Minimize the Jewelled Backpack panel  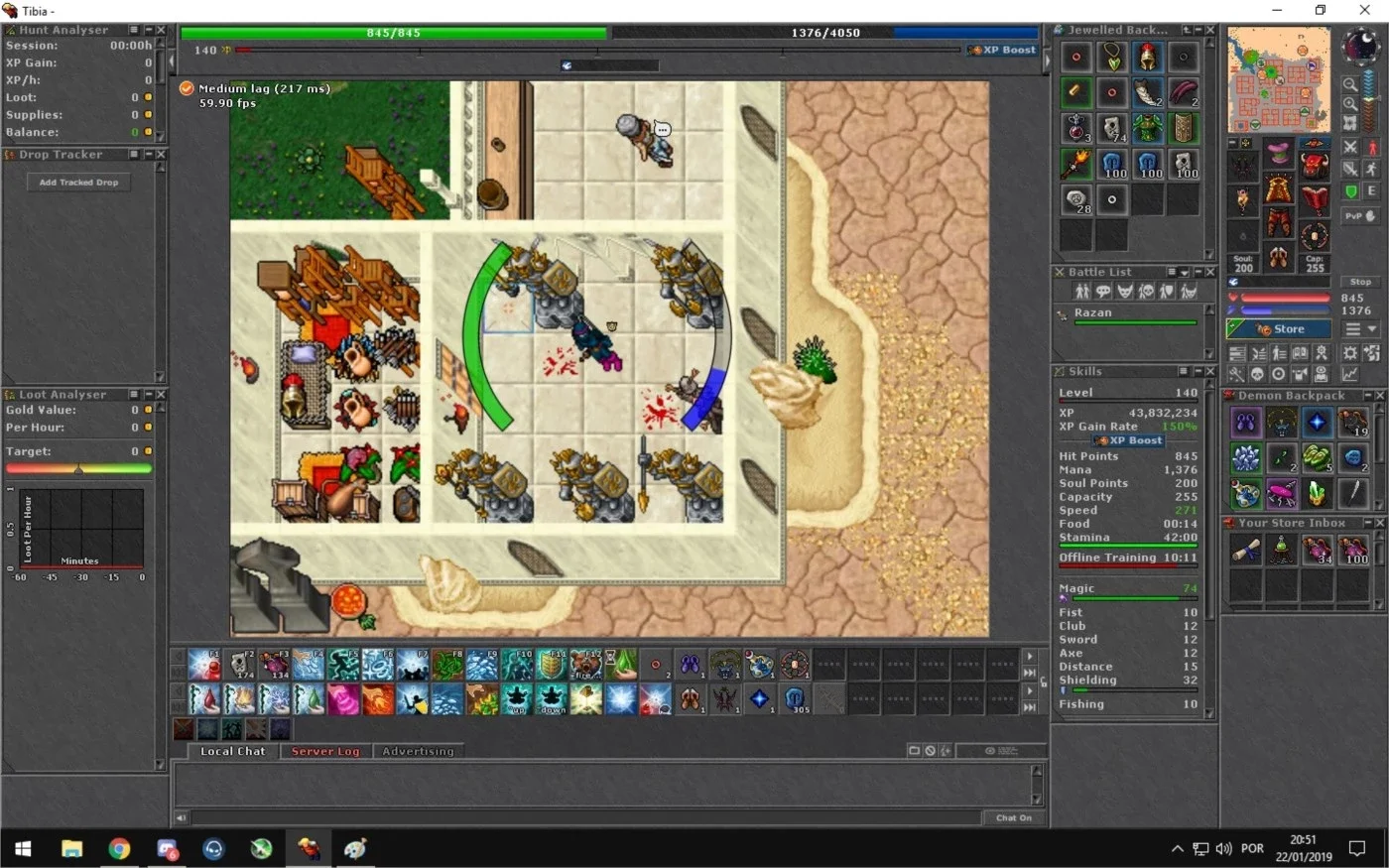[1199, 30]
